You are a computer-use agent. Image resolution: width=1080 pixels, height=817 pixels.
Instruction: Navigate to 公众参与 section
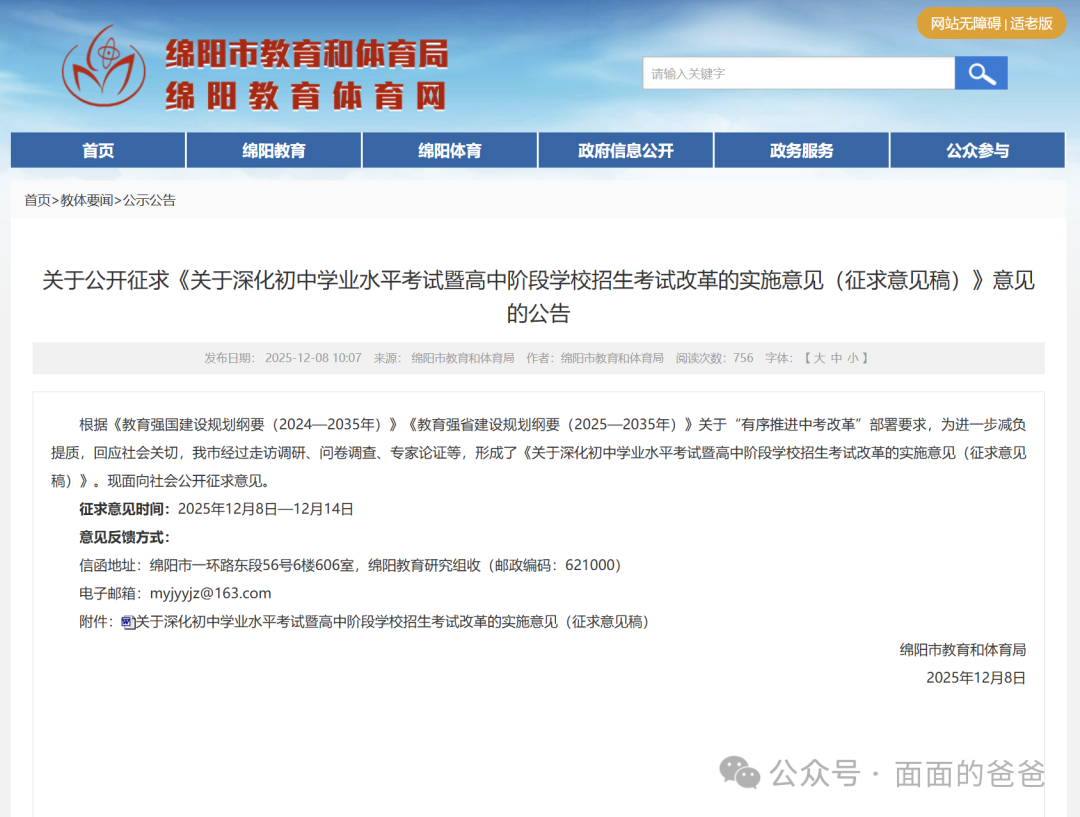(x=977, y=151)
